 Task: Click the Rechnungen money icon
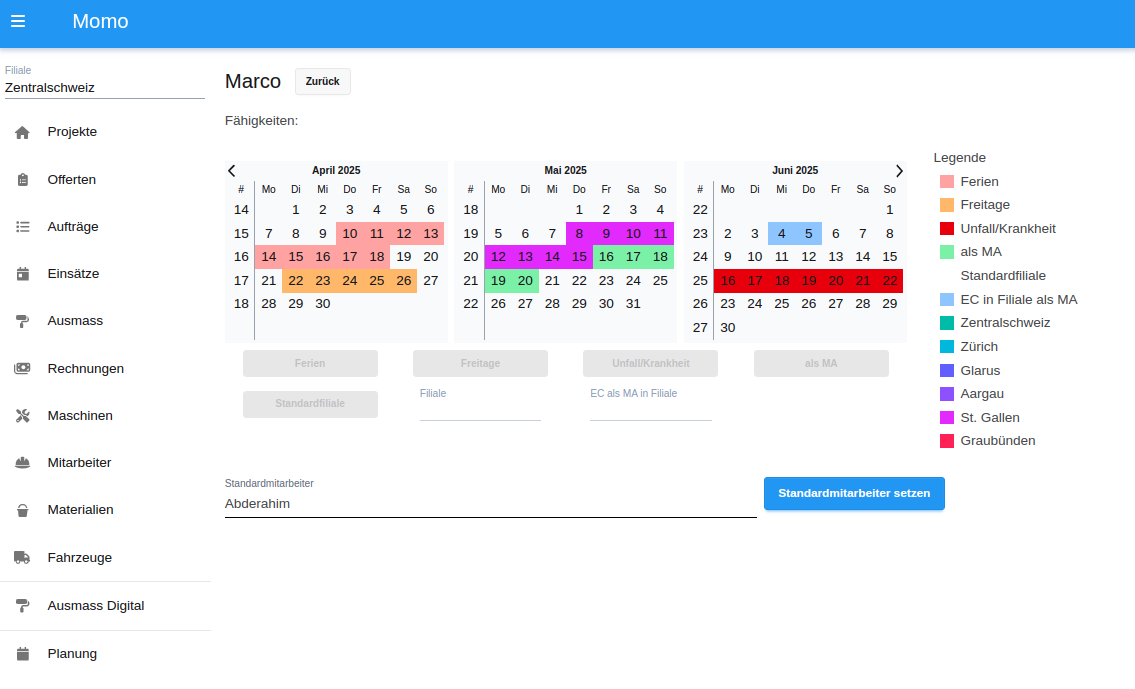tap(23, 368)
